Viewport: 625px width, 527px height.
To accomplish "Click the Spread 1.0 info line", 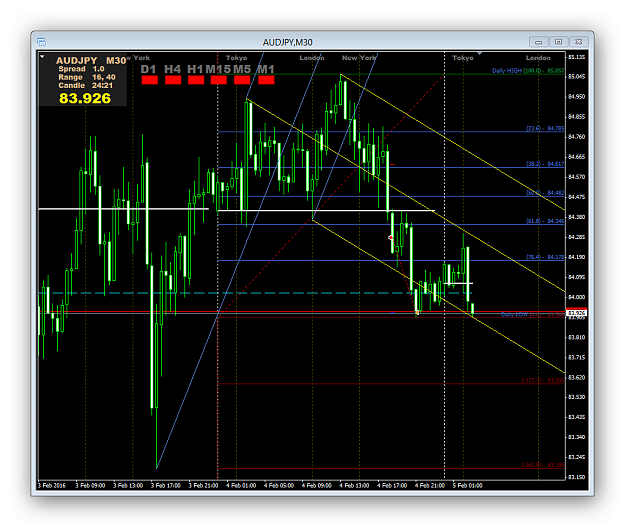I will click(81, 69).
